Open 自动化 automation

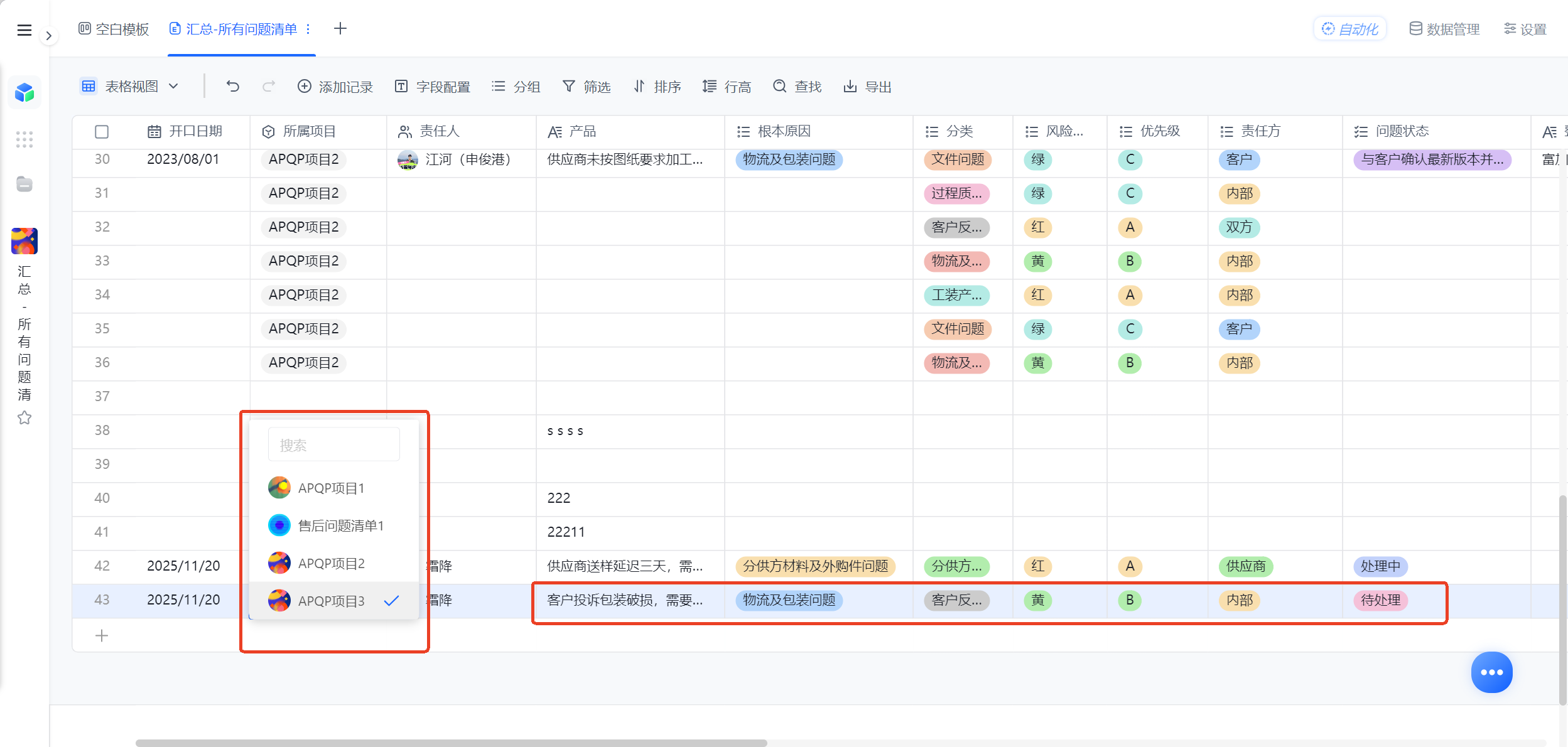[x=1350, y=29]
